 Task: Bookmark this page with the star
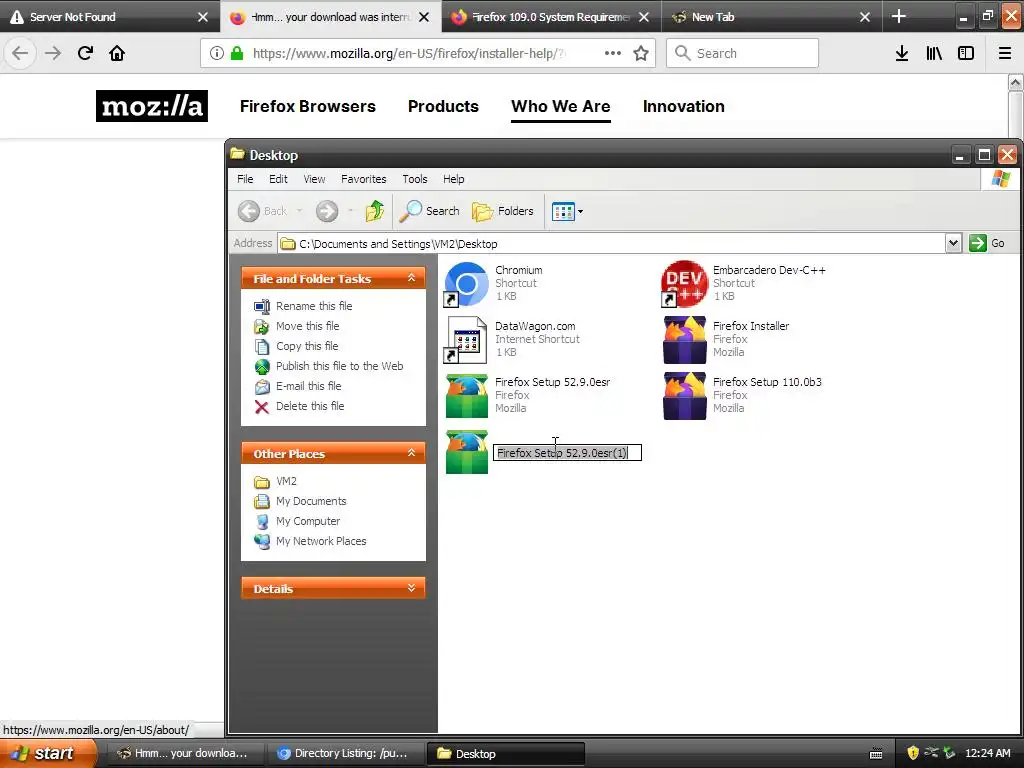(641, 53)
